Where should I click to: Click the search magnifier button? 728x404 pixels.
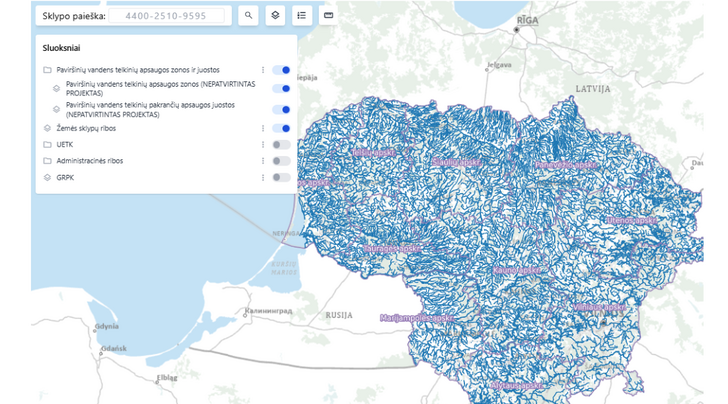(x=248, y=15)
